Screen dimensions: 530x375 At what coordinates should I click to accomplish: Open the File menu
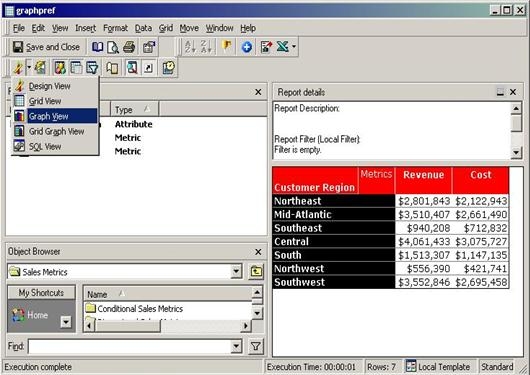tap(19, 28)
